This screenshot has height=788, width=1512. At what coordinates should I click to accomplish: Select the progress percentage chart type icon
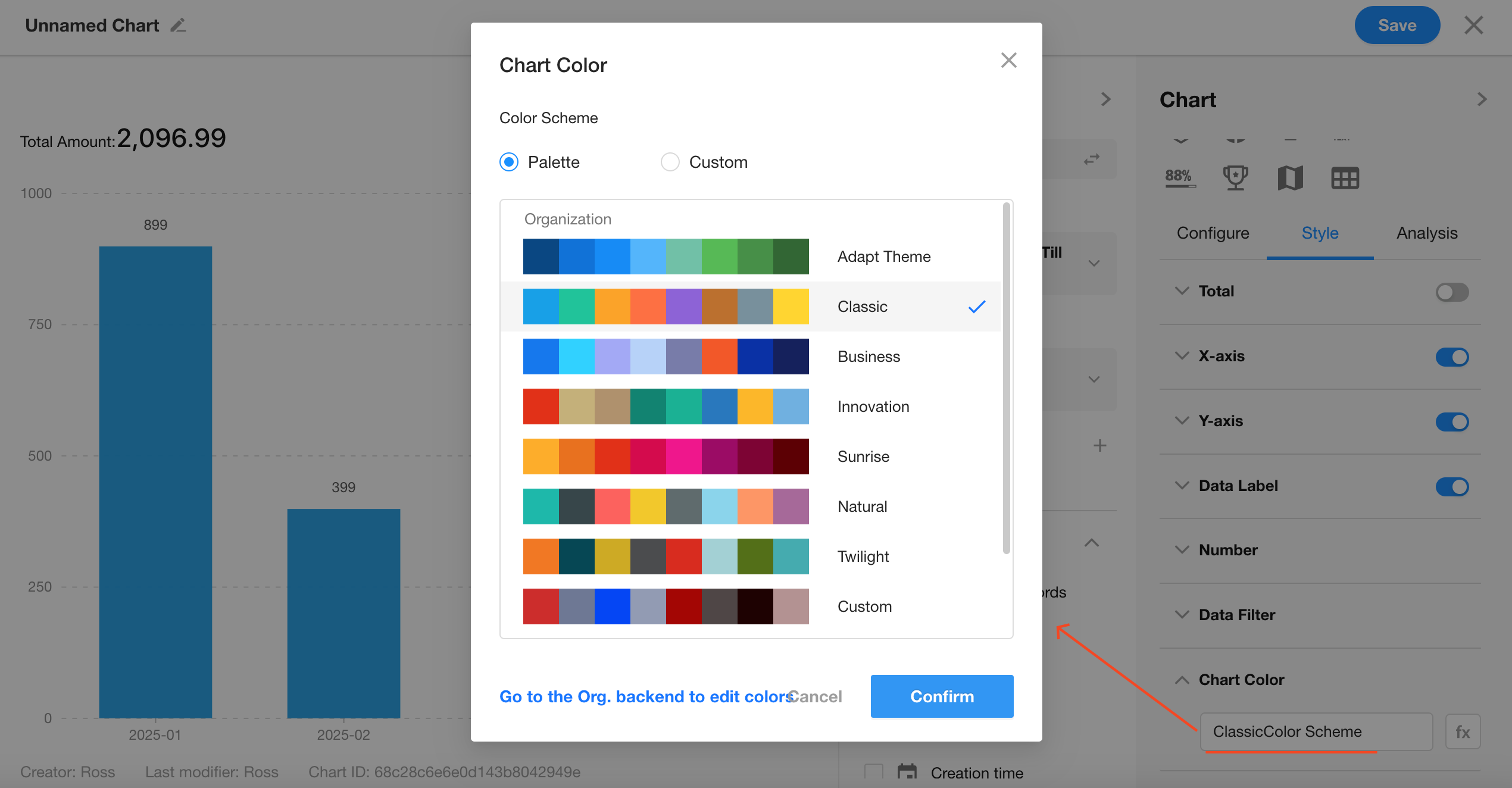coord(1180,177)
